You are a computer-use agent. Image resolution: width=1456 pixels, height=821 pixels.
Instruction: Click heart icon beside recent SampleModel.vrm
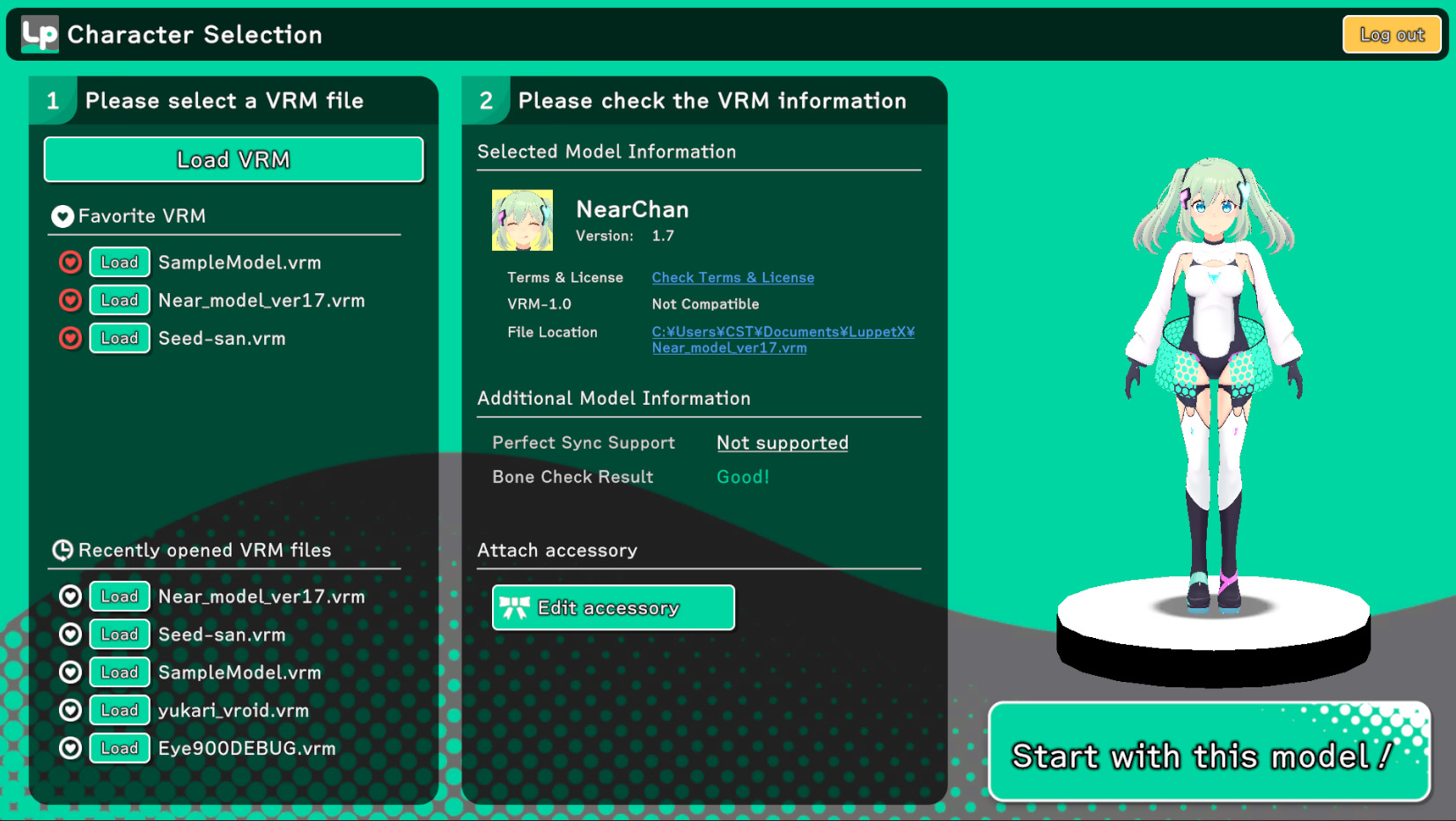[70, 672]
